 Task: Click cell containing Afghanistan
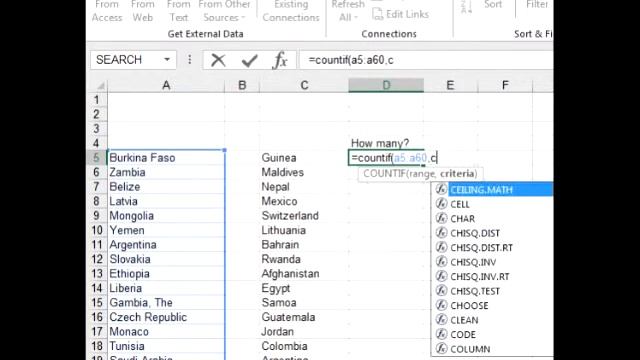(304, 273)
